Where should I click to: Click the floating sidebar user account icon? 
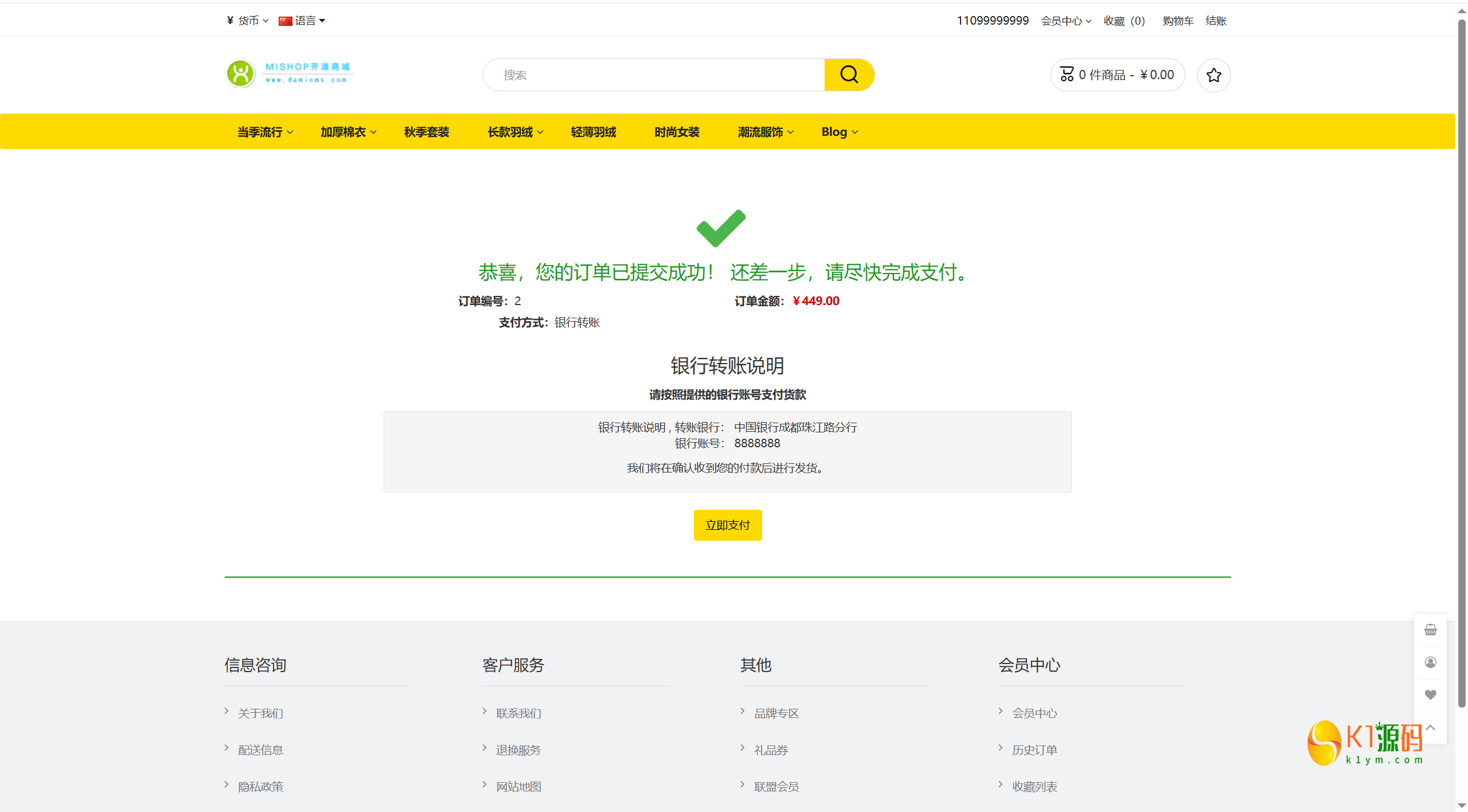[x=1430, y=662]
